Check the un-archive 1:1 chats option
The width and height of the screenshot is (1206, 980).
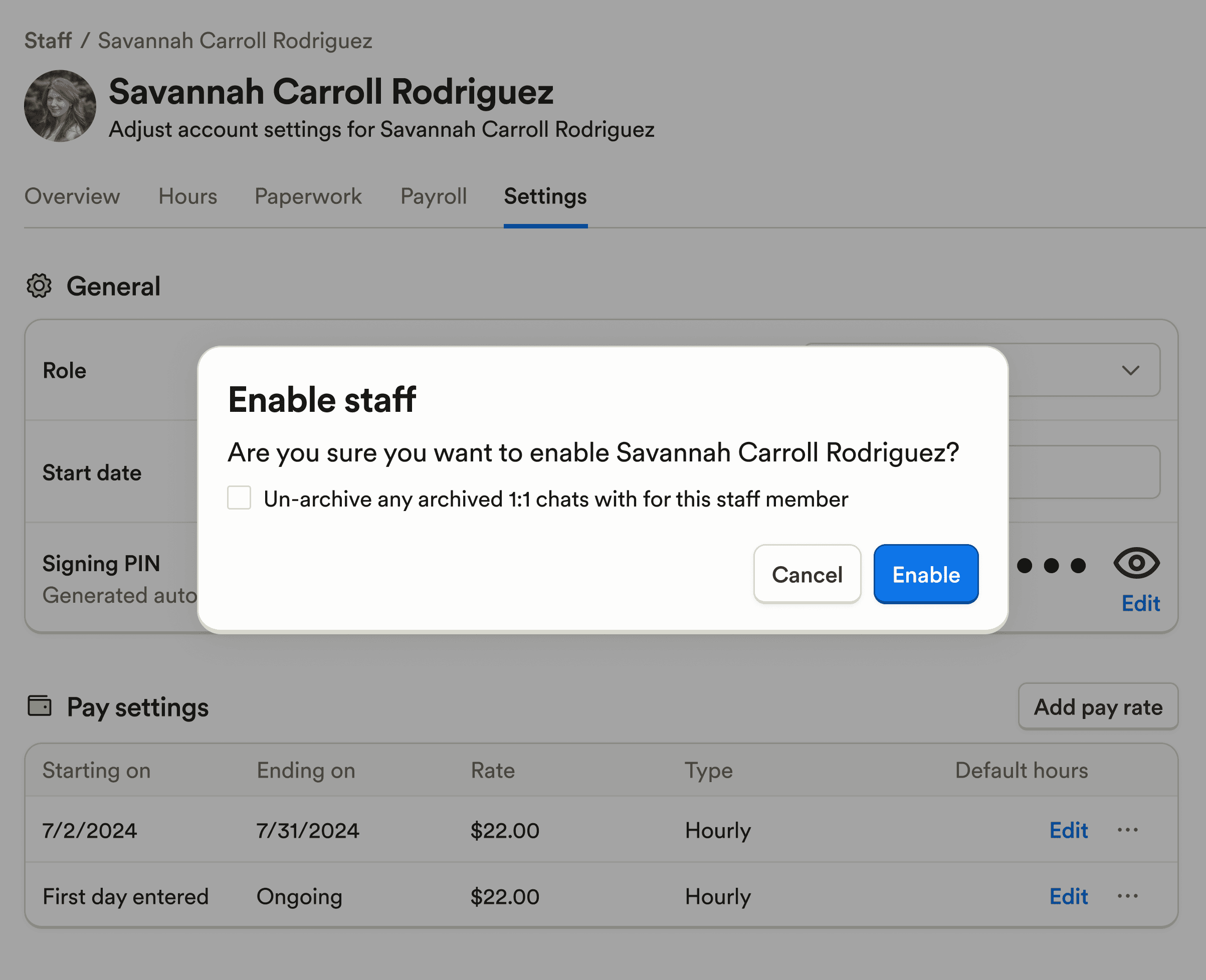(x=239, y=498)
